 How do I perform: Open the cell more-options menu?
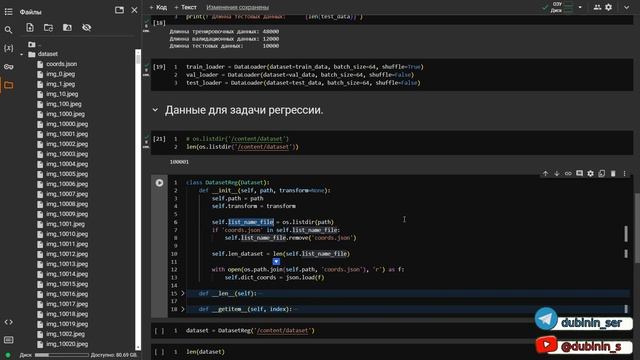[x=624, y=173]
